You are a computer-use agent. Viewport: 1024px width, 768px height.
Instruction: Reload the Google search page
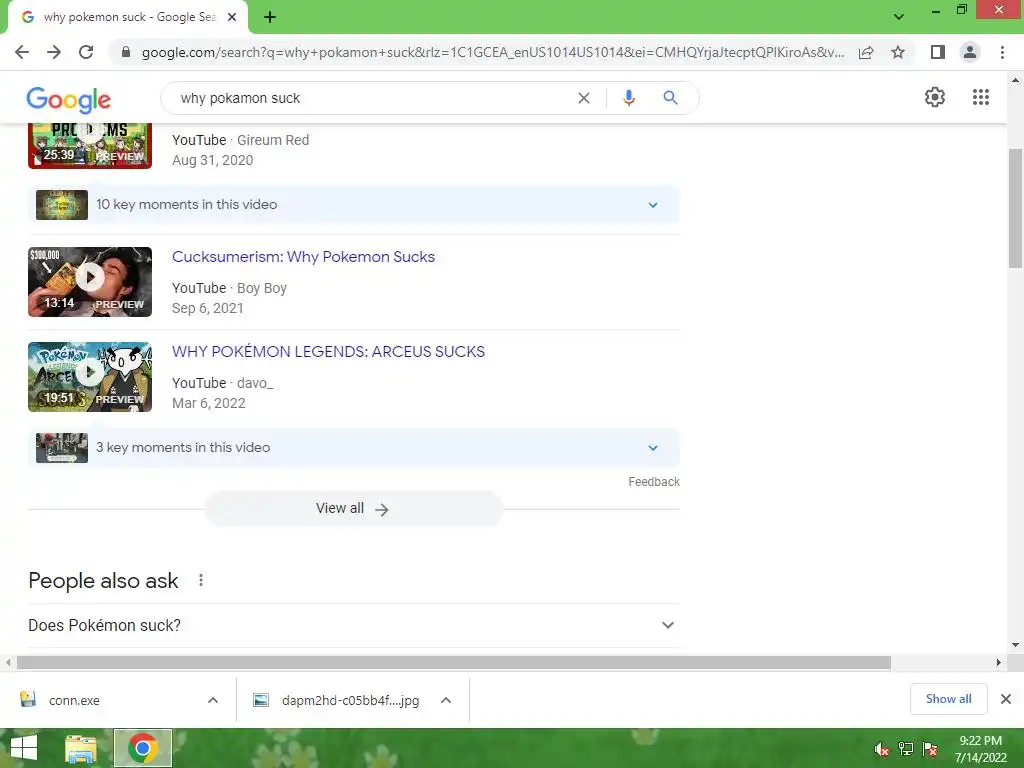86,52
